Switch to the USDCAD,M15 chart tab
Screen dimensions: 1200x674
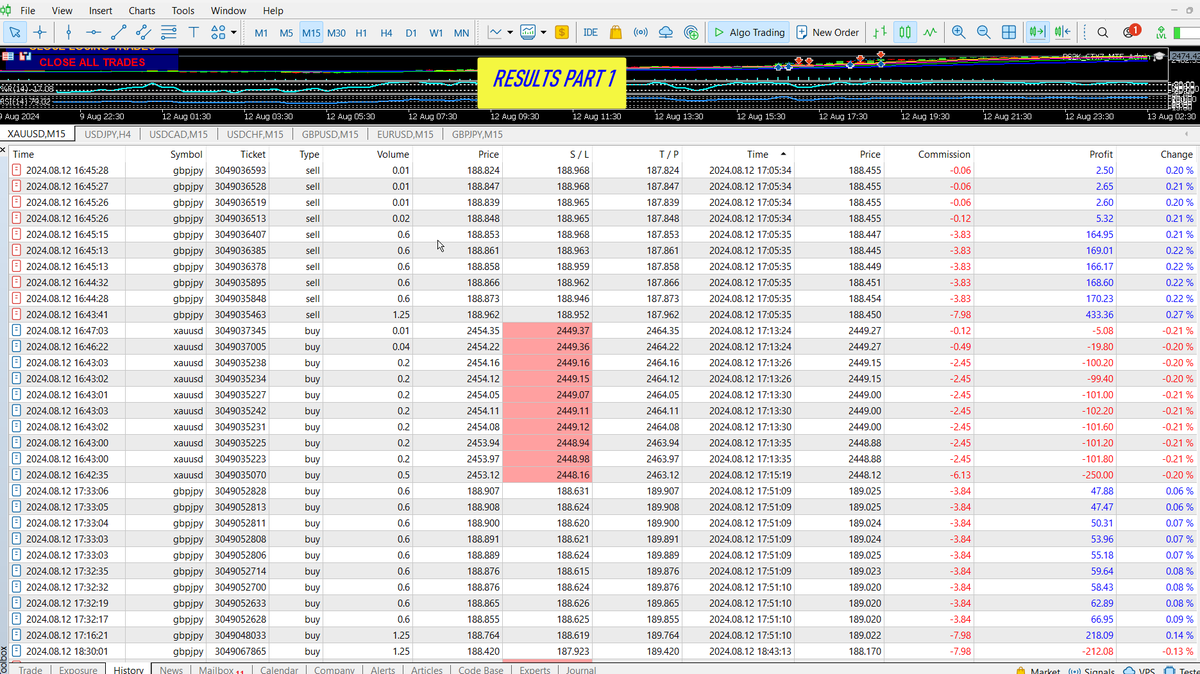pos(179,134)
